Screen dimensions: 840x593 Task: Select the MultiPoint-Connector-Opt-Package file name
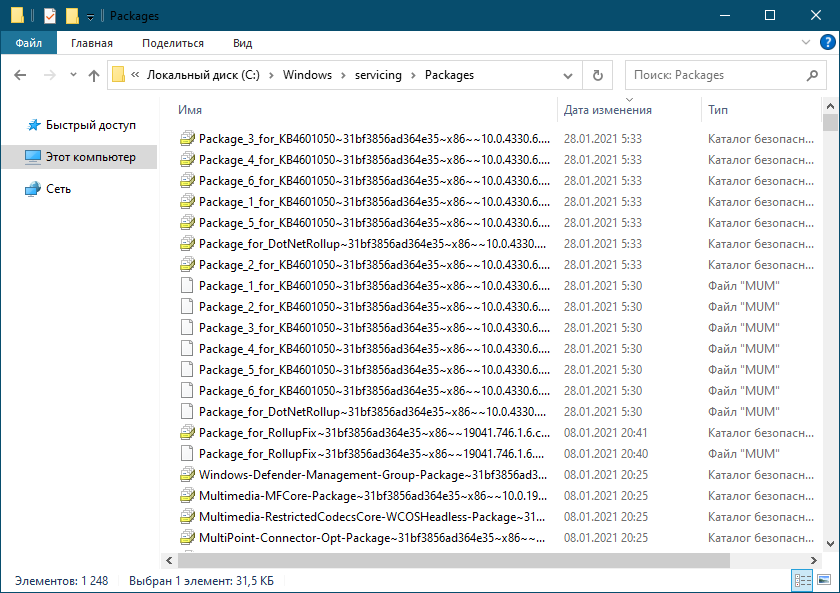pos(372,538)
